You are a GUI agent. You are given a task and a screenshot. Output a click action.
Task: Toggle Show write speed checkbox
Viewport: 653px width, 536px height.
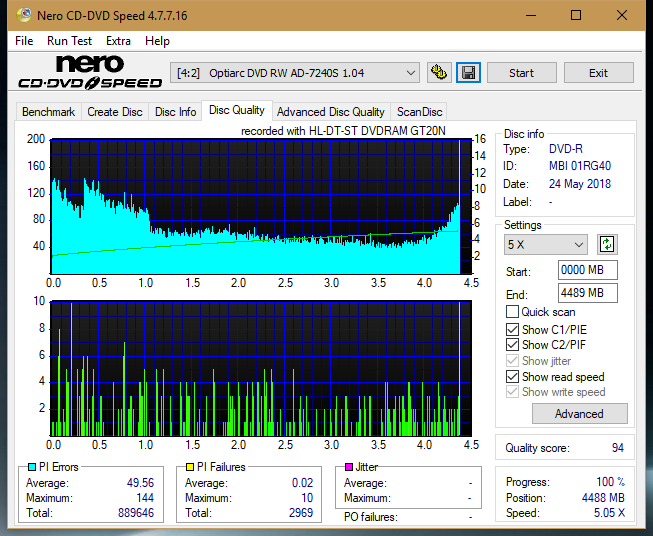512,392
